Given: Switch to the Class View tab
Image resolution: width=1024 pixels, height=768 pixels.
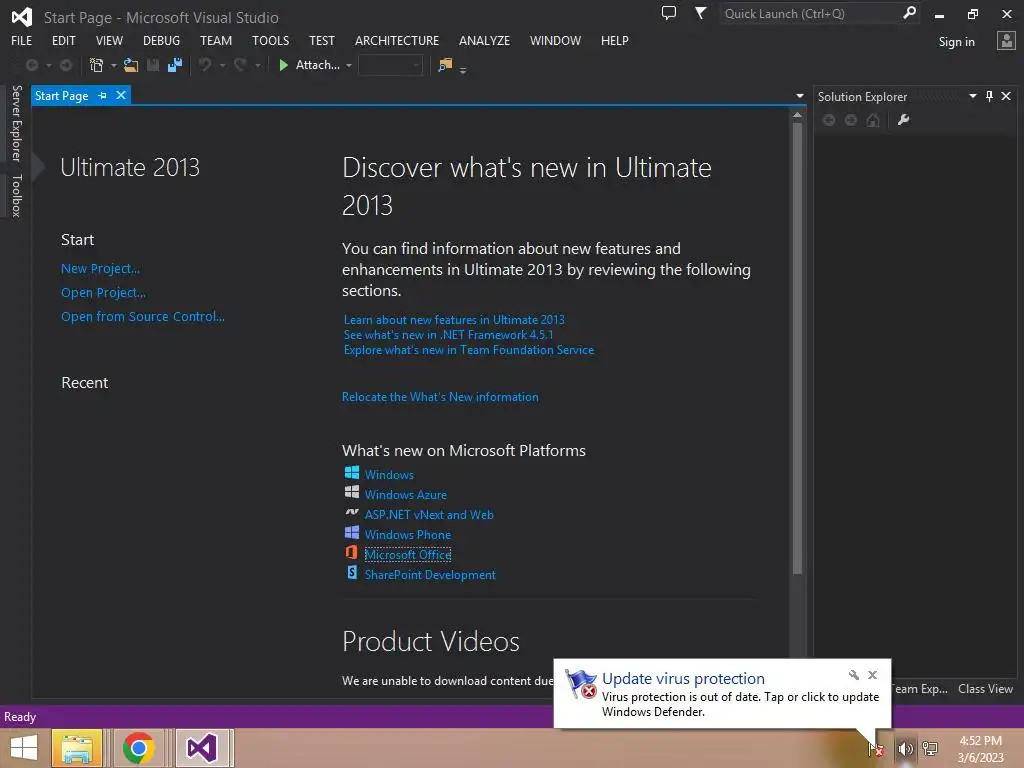Looking at the screenshot, I should coord(985,689).
